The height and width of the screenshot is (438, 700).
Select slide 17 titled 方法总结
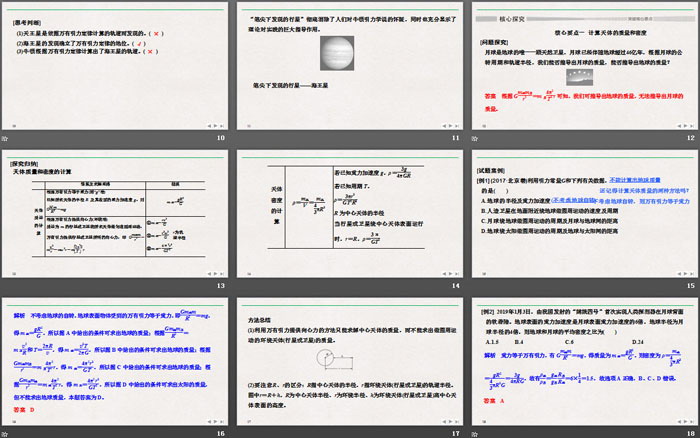(348, 361)
